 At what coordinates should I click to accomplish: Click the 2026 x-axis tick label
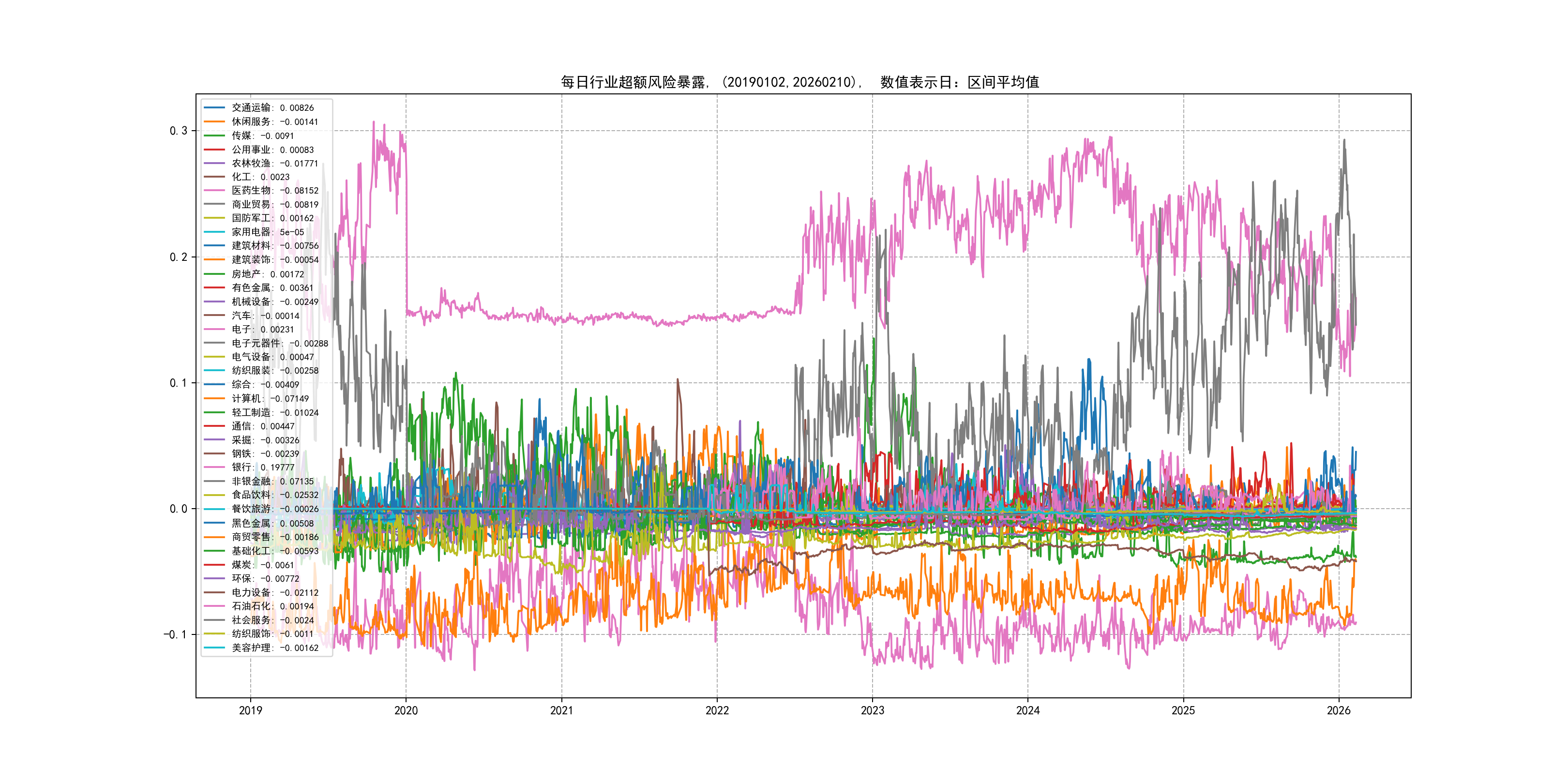[1339, 710]
